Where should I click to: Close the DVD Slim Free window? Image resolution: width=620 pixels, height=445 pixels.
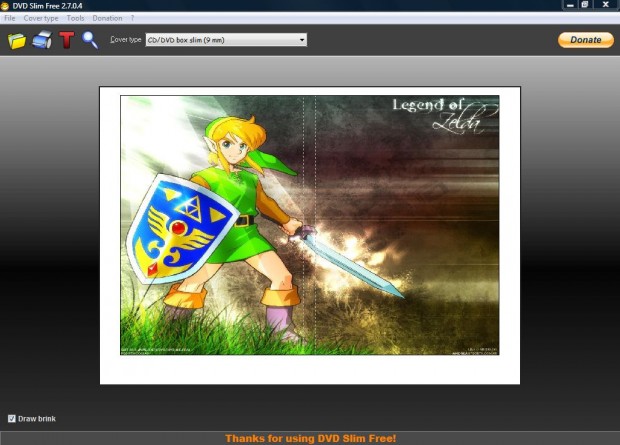(x=605, y=5)
